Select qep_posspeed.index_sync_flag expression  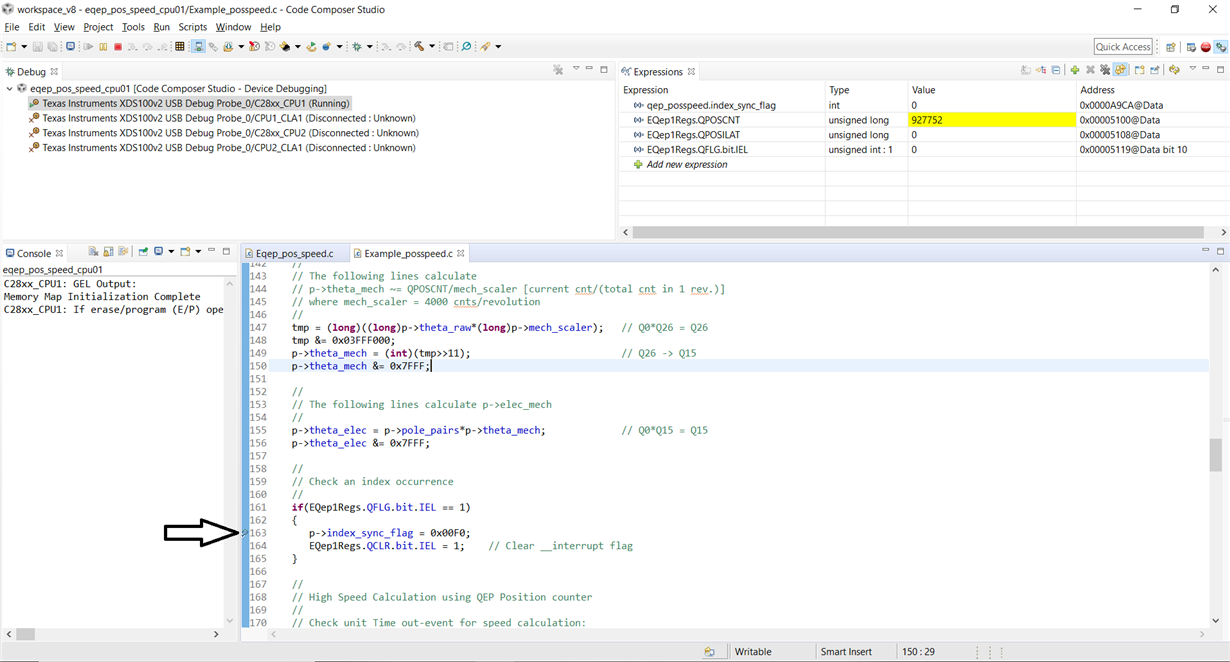click(711, 105)
